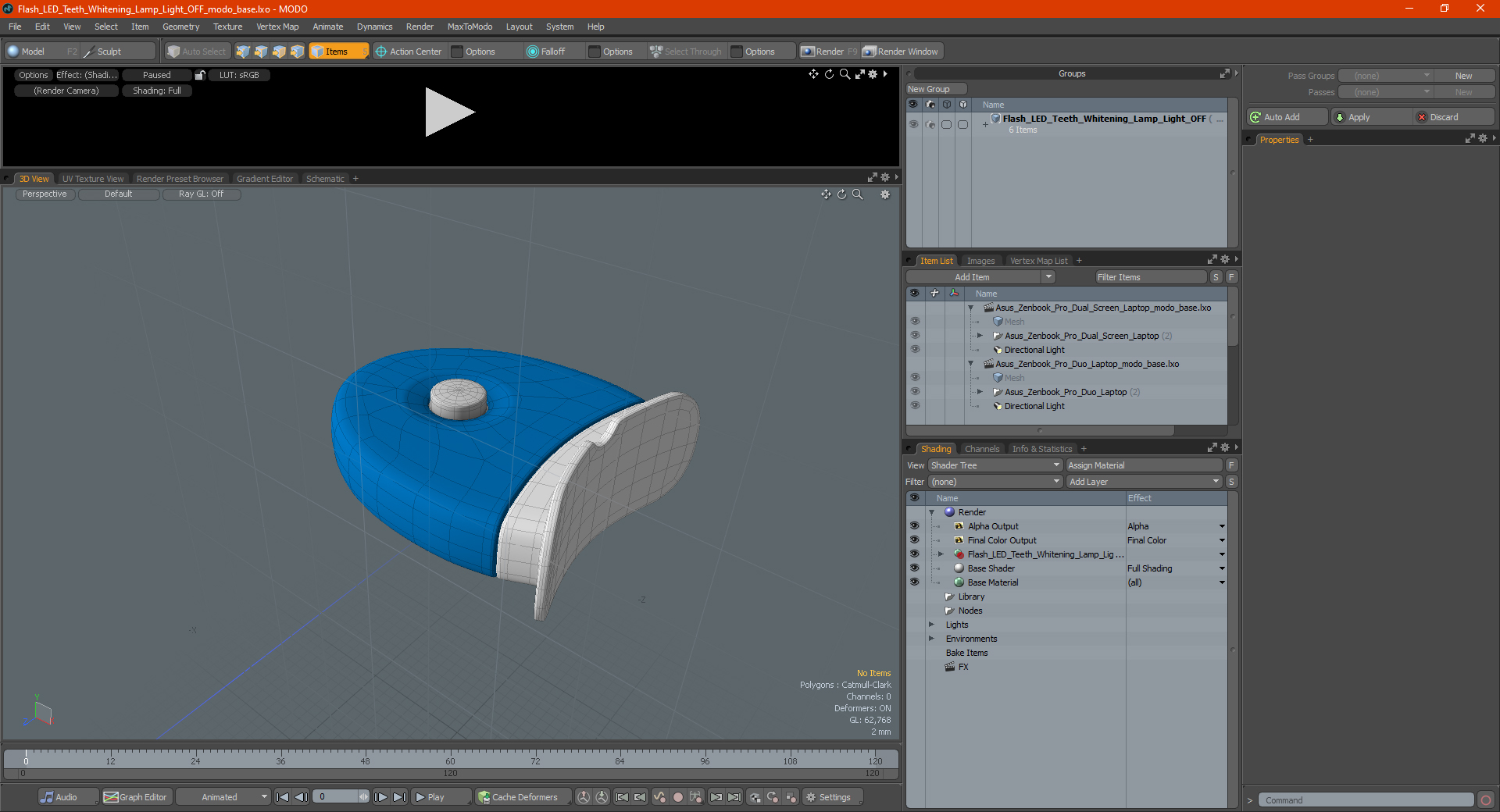Expand the Lights node in Shader Tree

pyautogui.click(x=931, y=625)
